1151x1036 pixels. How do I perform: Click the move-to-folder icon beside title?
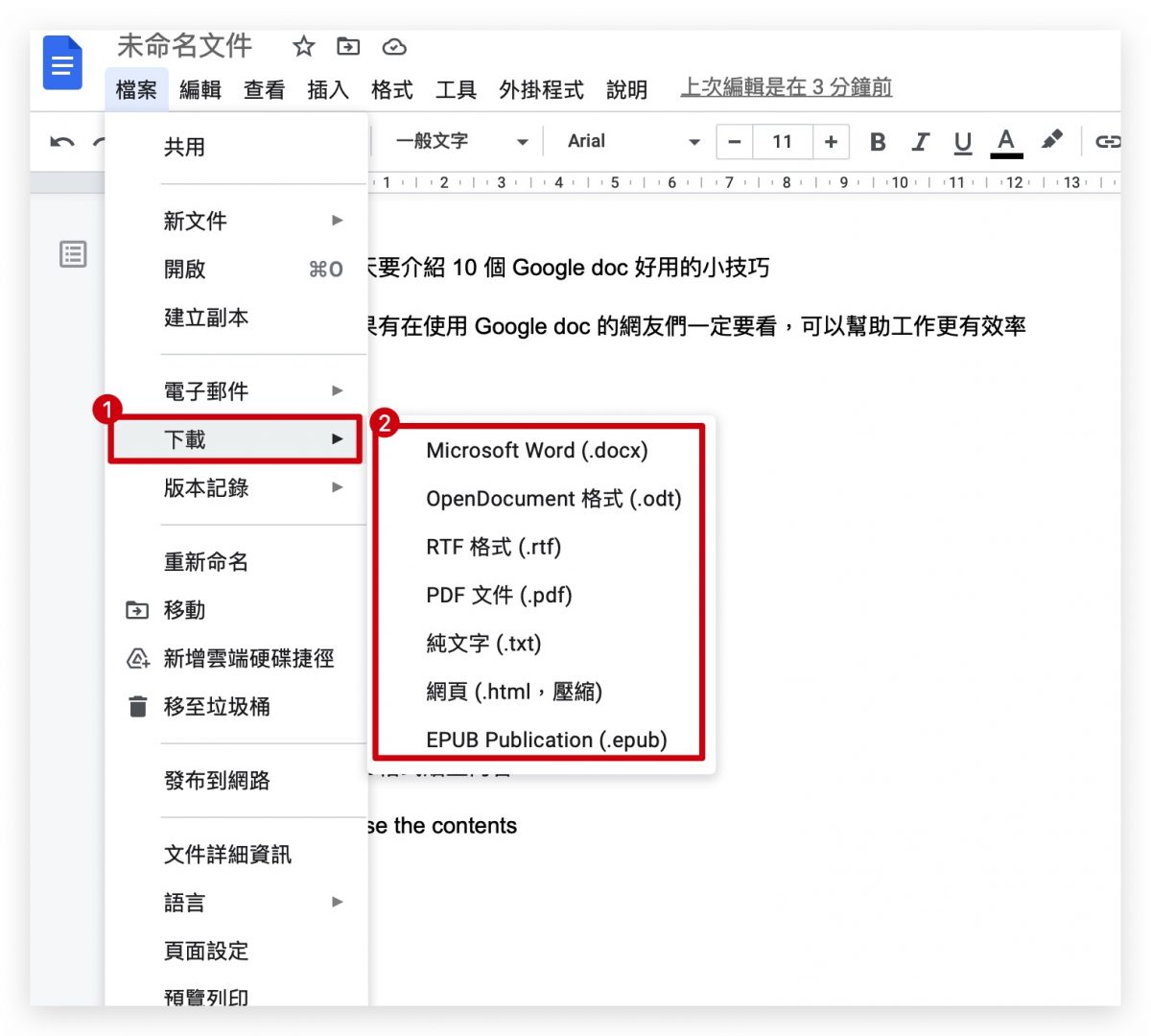[x=348, y=46]
